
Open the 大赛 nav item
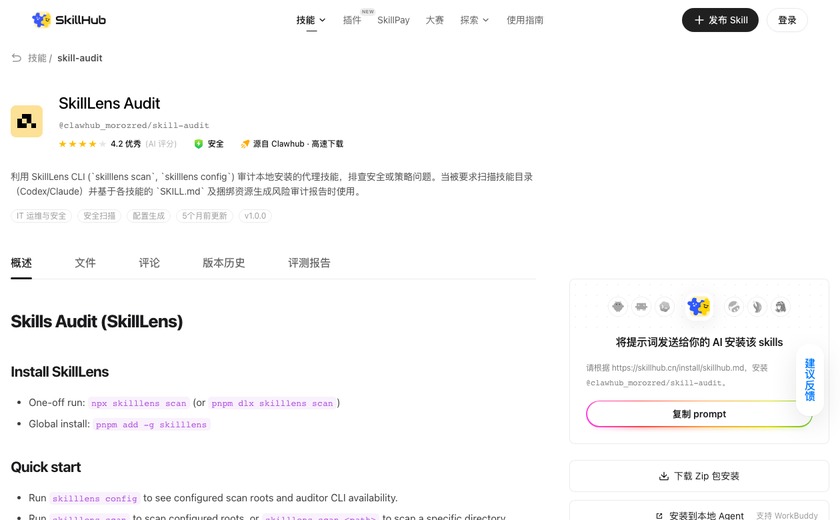tap(434, 20)
